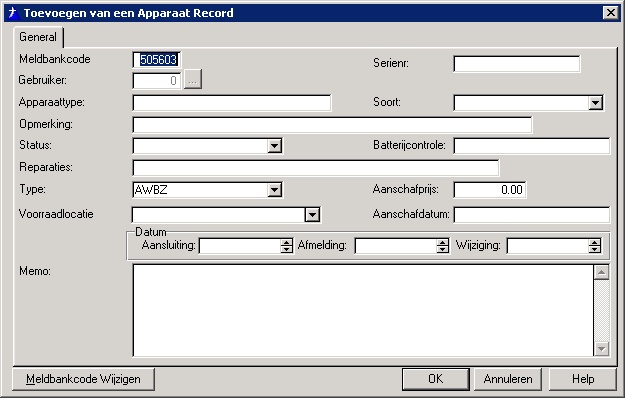625x398 pixels.
Task: Focus the Meldbankcode field showing 505603
Action: (157, 60)
